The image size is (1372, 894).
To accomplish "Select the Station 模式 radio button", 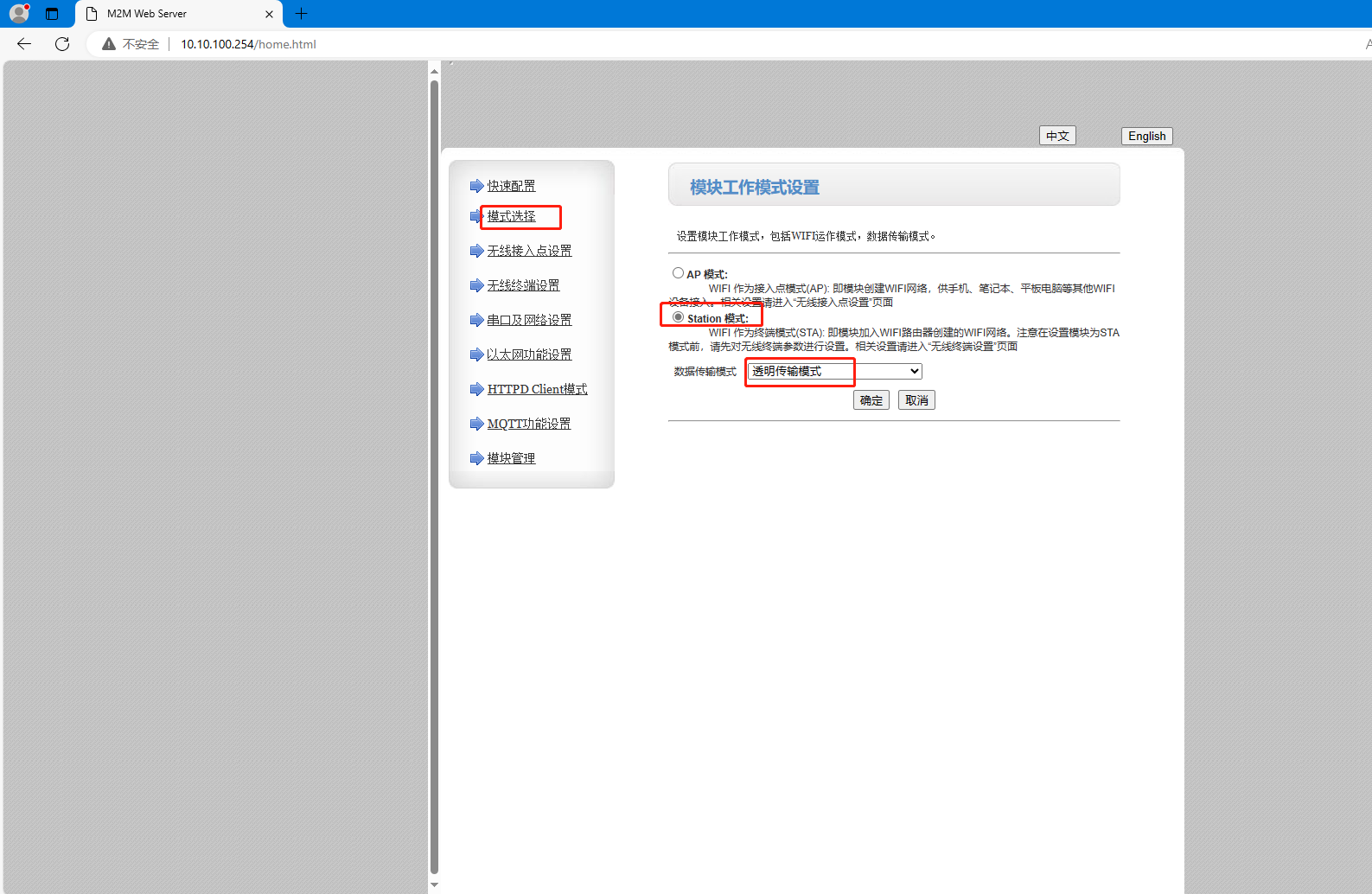I will pyautogui.click(x=678, y=317).
